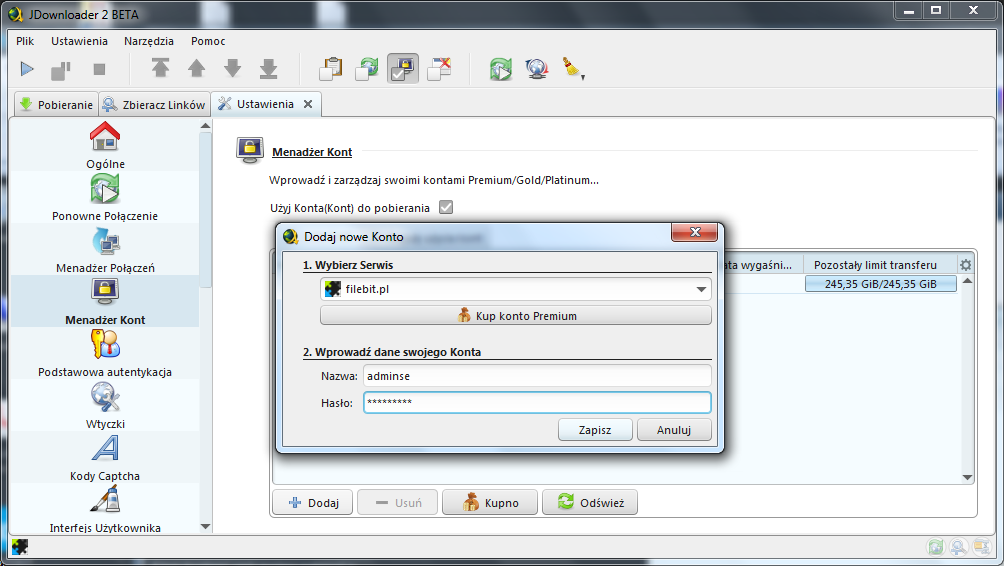Start downloads with the play icon
Viewport: 1004px width, 566px height.
[x=27, y=69]
